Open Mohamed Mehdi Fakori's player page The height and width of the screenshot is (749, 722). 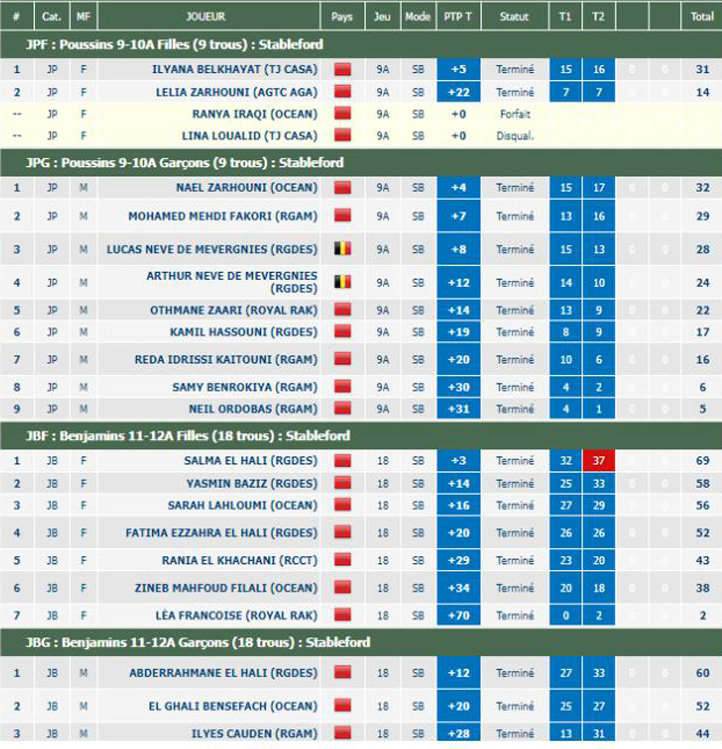[222, 217]
